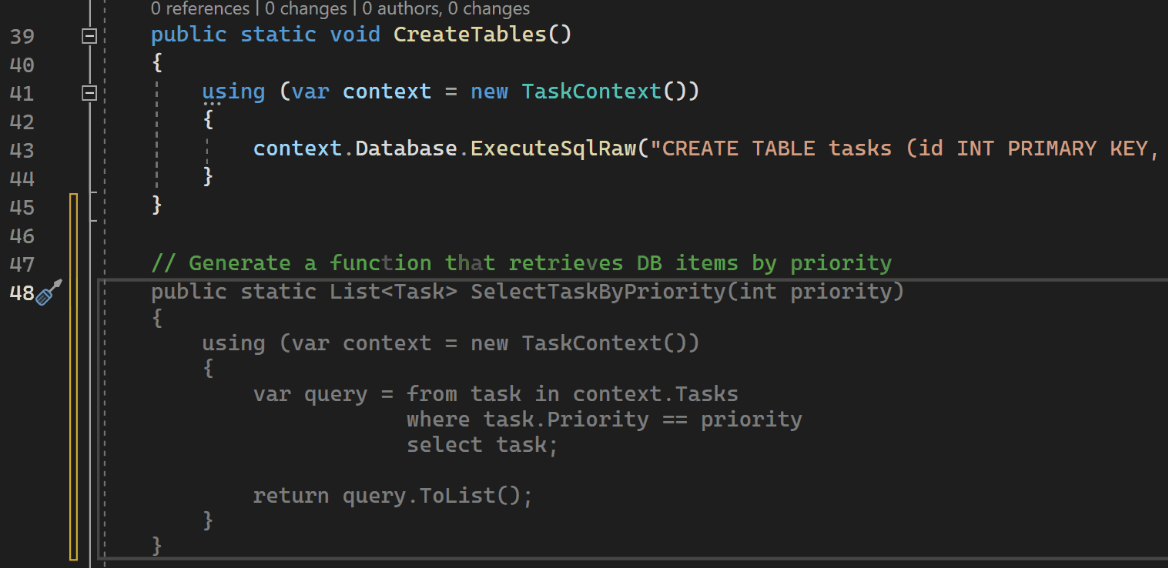Image resolution: width=1168 pixels, height=568 pixels.
Task: Click the CreateTables method name
Action: [x=469, y=35]
